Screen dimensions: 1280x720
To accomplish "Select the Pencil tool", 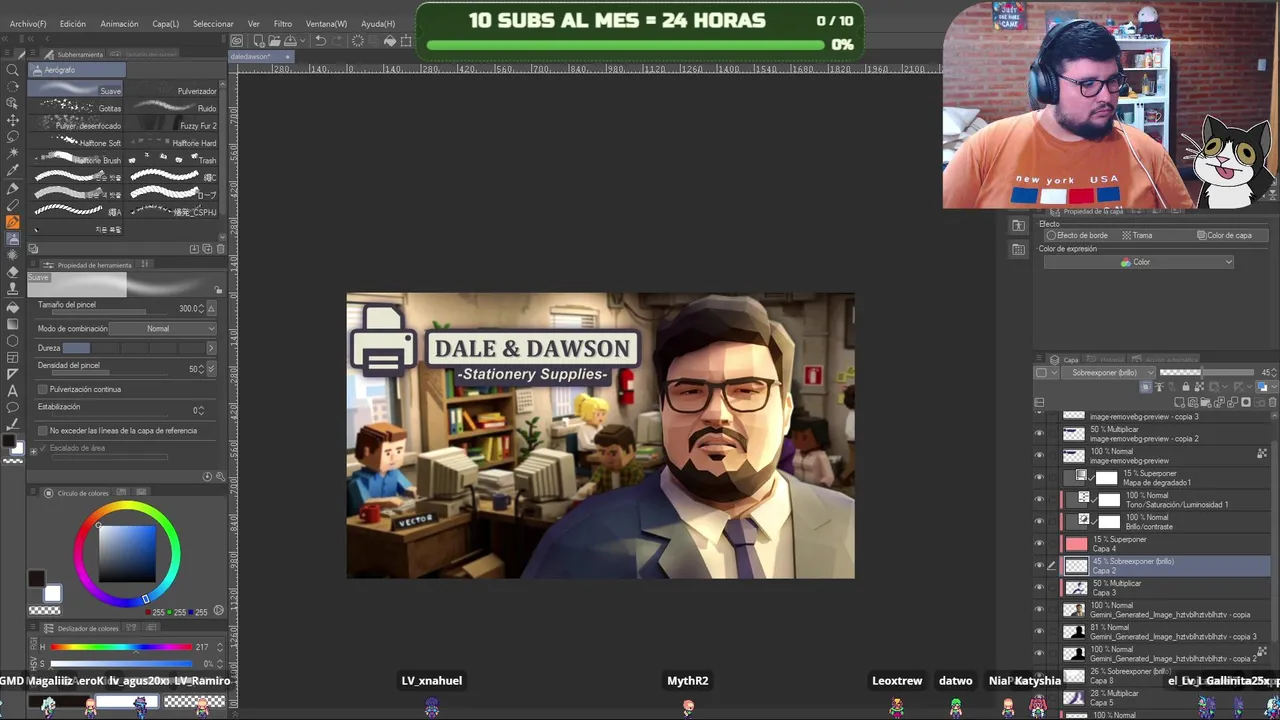I will pyautogui.click(x=13, y=205).
